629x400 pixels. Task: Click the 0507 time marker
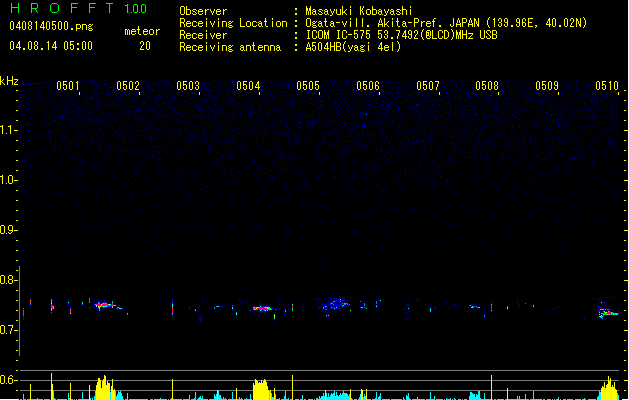click(428, 86)
